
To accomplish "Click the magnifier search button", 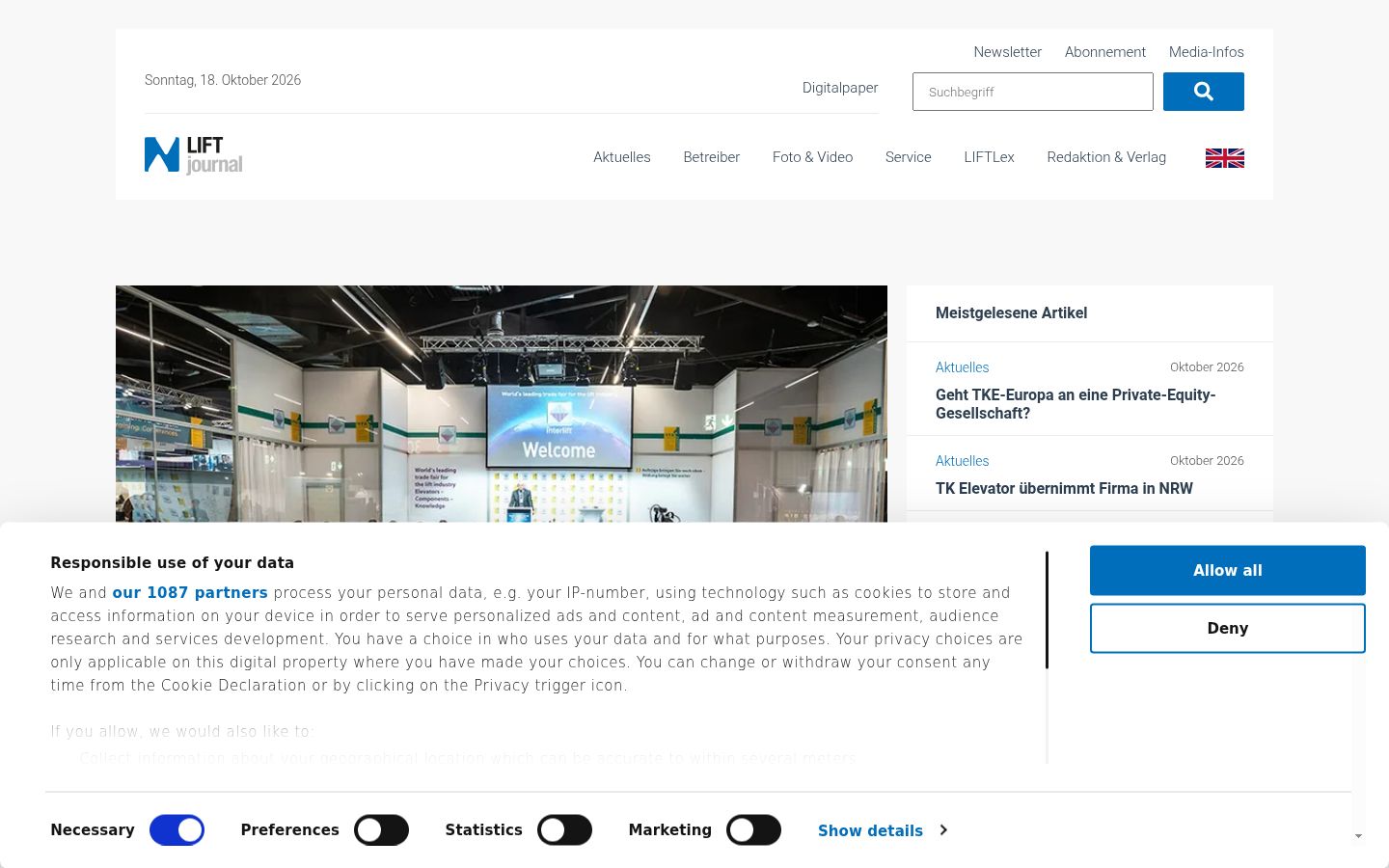I will (x=1203, y=92).
